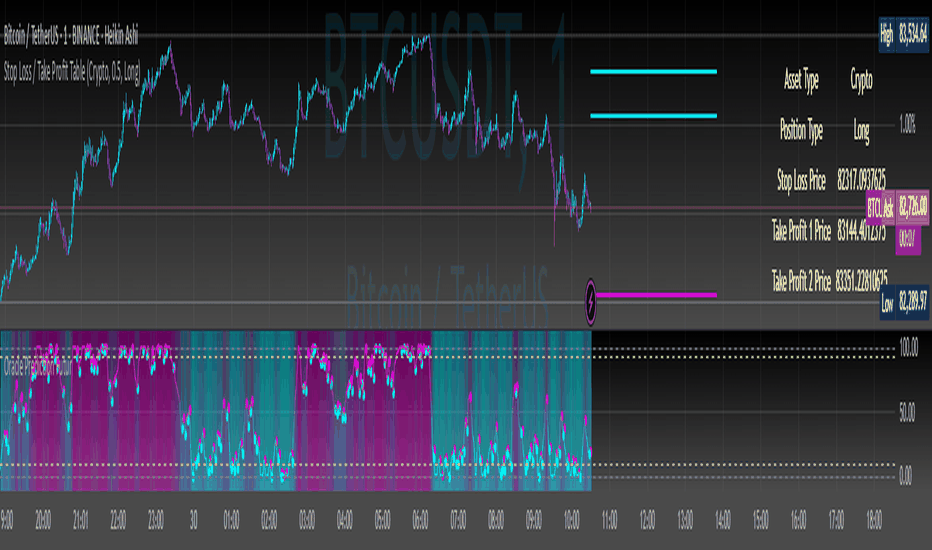932x550 pixels.
Task: Click the 13:00 time axis label
Action: tap(685, 520)
